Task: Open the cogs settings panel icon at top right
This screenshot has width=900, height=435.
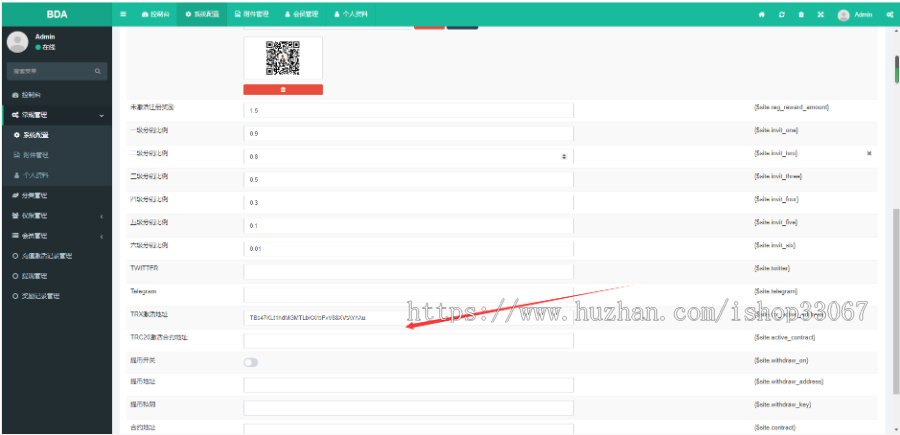Action: click(x=889, y=15)
